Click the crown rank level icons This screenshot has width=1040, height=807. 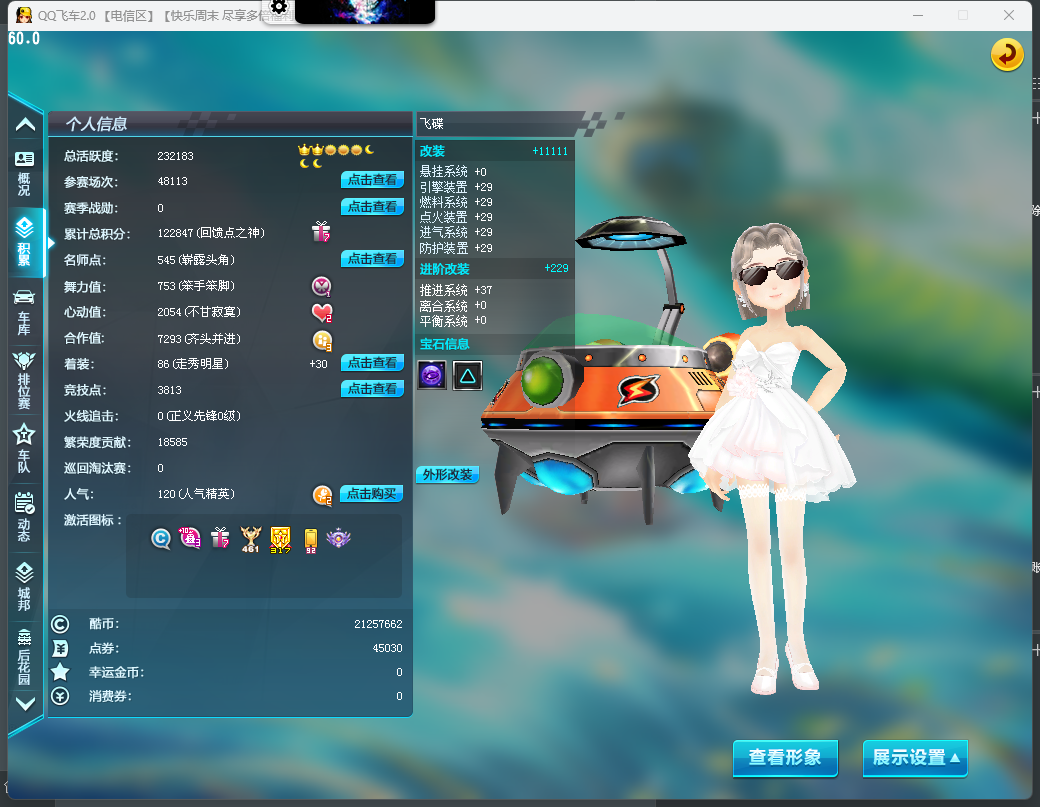(x=336, y=156)
